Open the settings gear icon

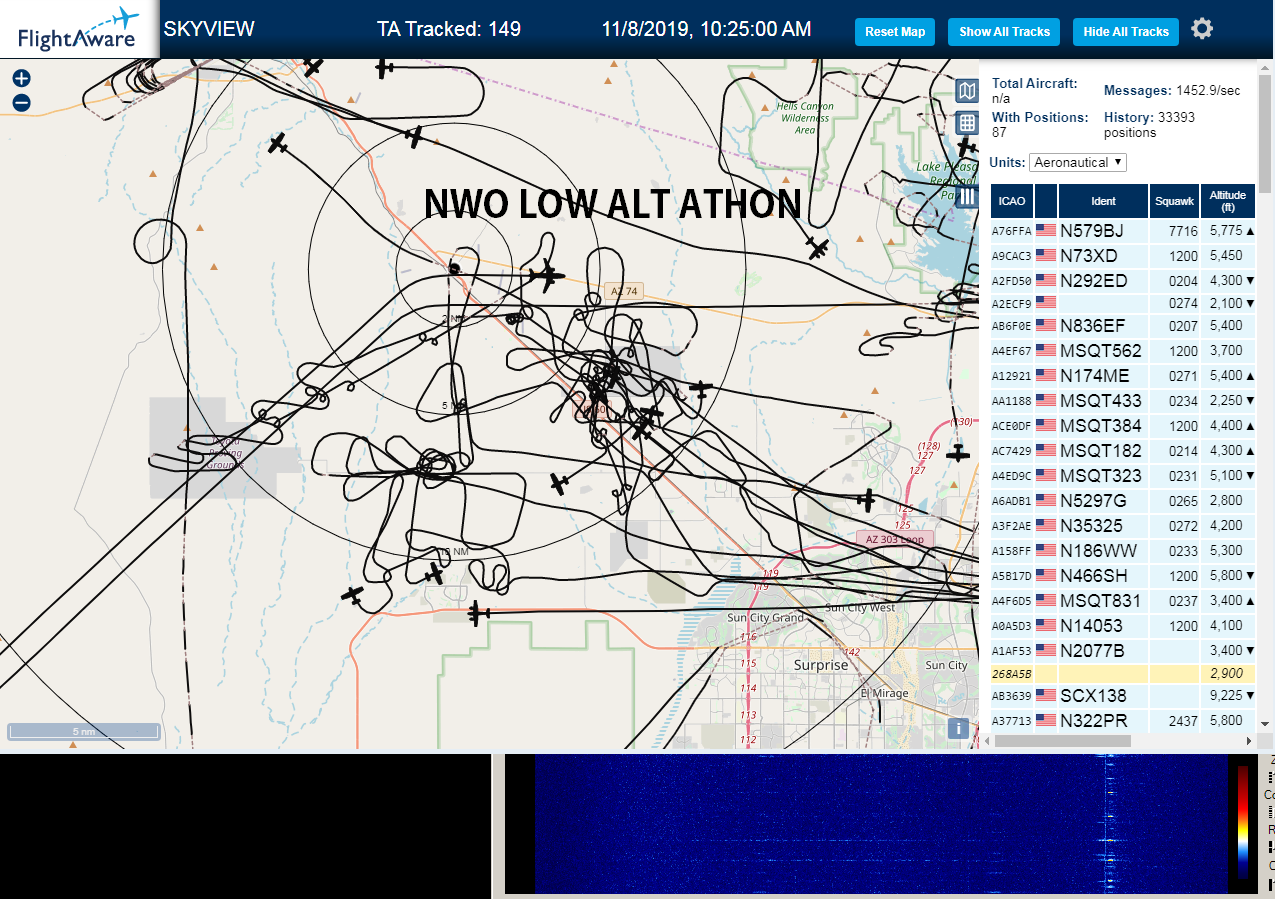pos(1202,29)
